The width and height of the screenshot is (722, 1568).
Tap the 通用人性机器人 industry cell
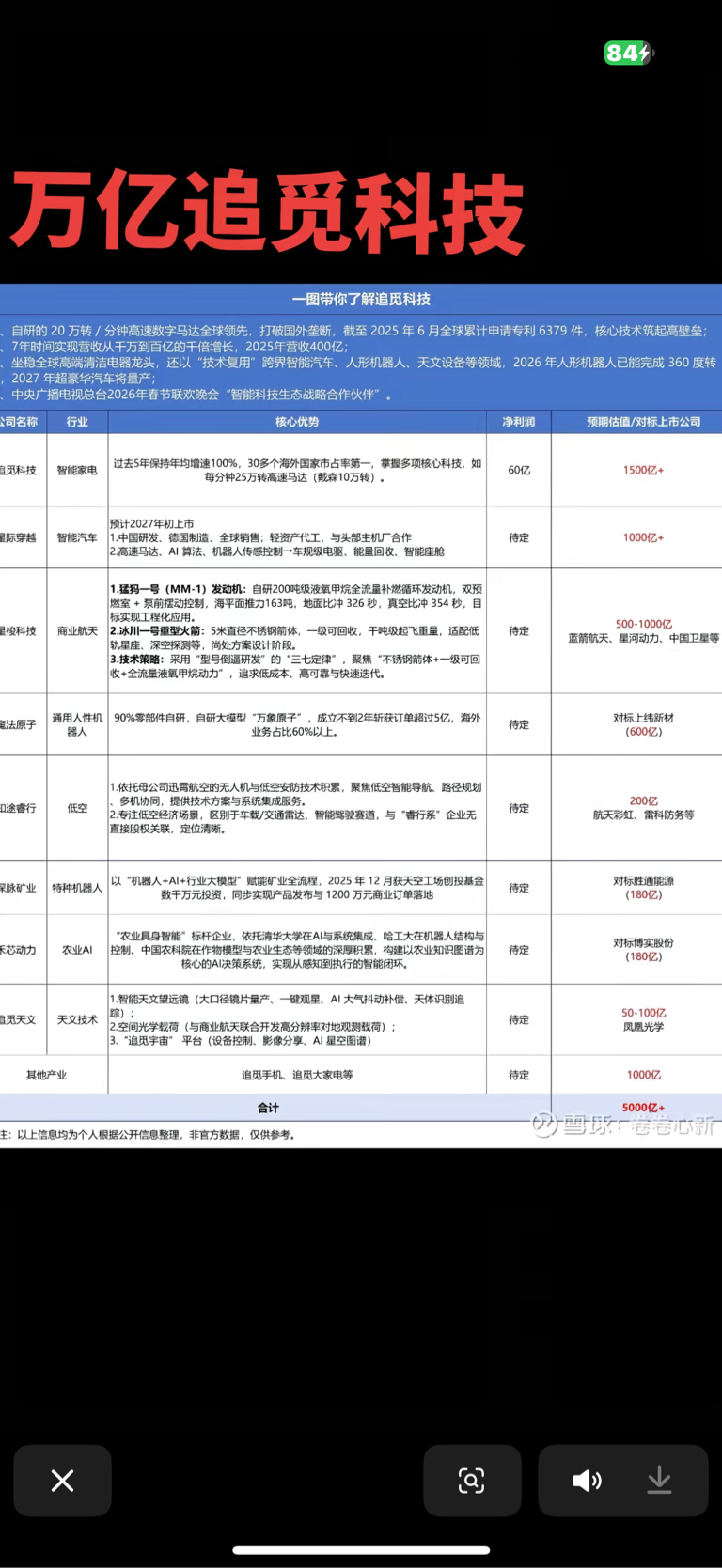point(77,724)
